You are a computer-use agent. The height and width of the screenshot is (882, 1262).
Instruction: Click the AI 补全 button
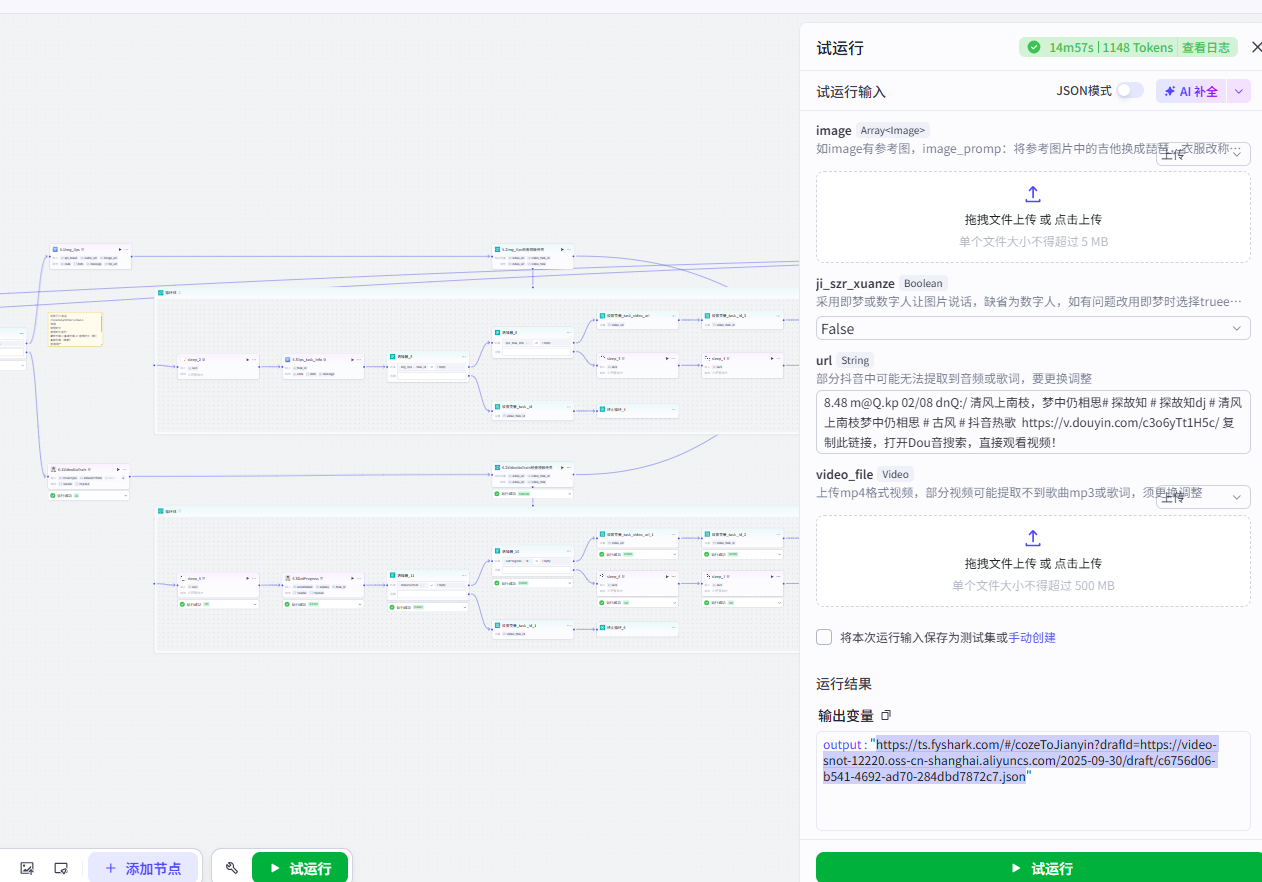pyautogui.click(x=1191, y=91)
